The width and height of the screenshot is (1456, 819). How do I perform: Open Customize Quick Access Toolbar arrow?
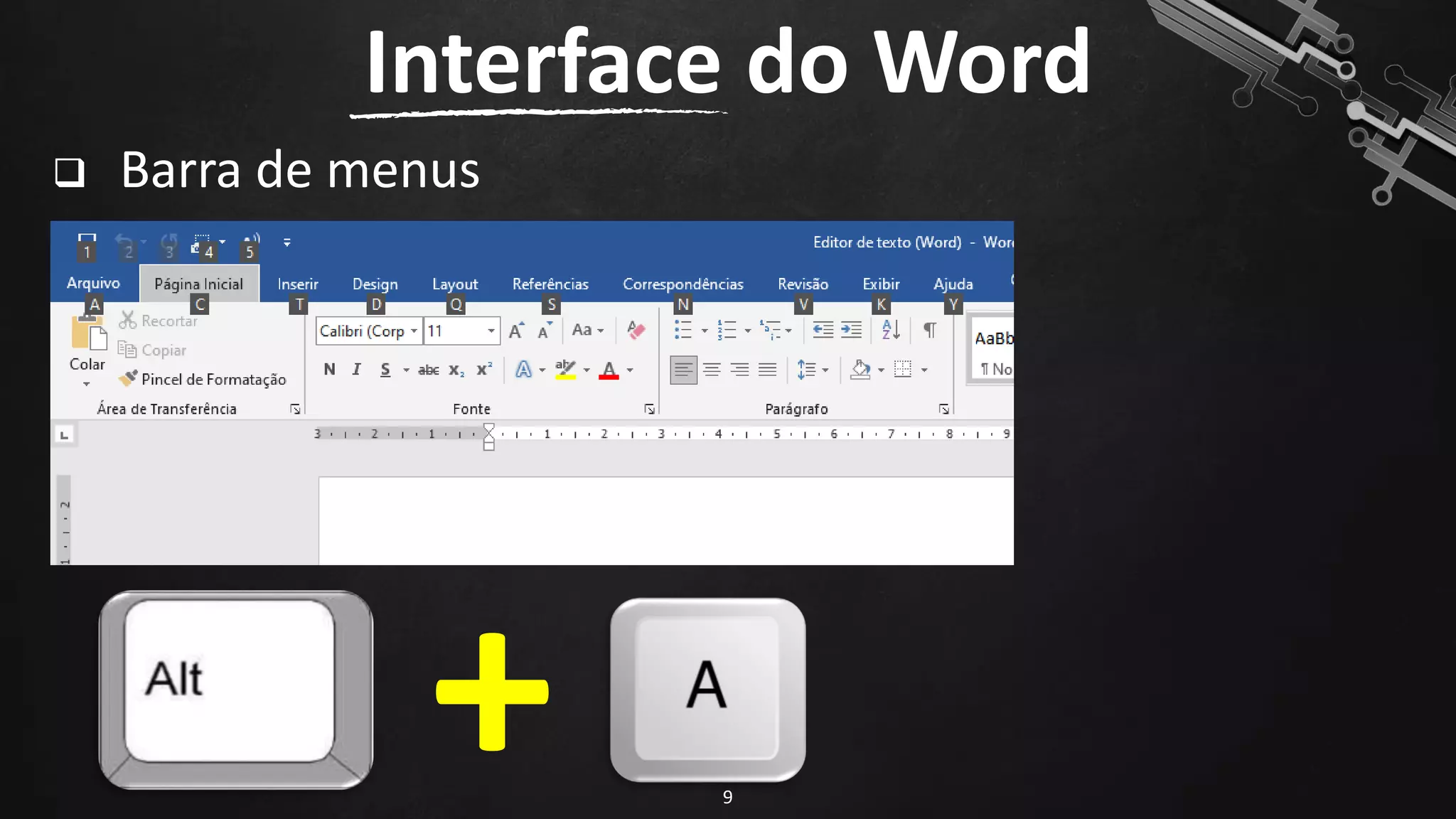(x=287, y=243)
